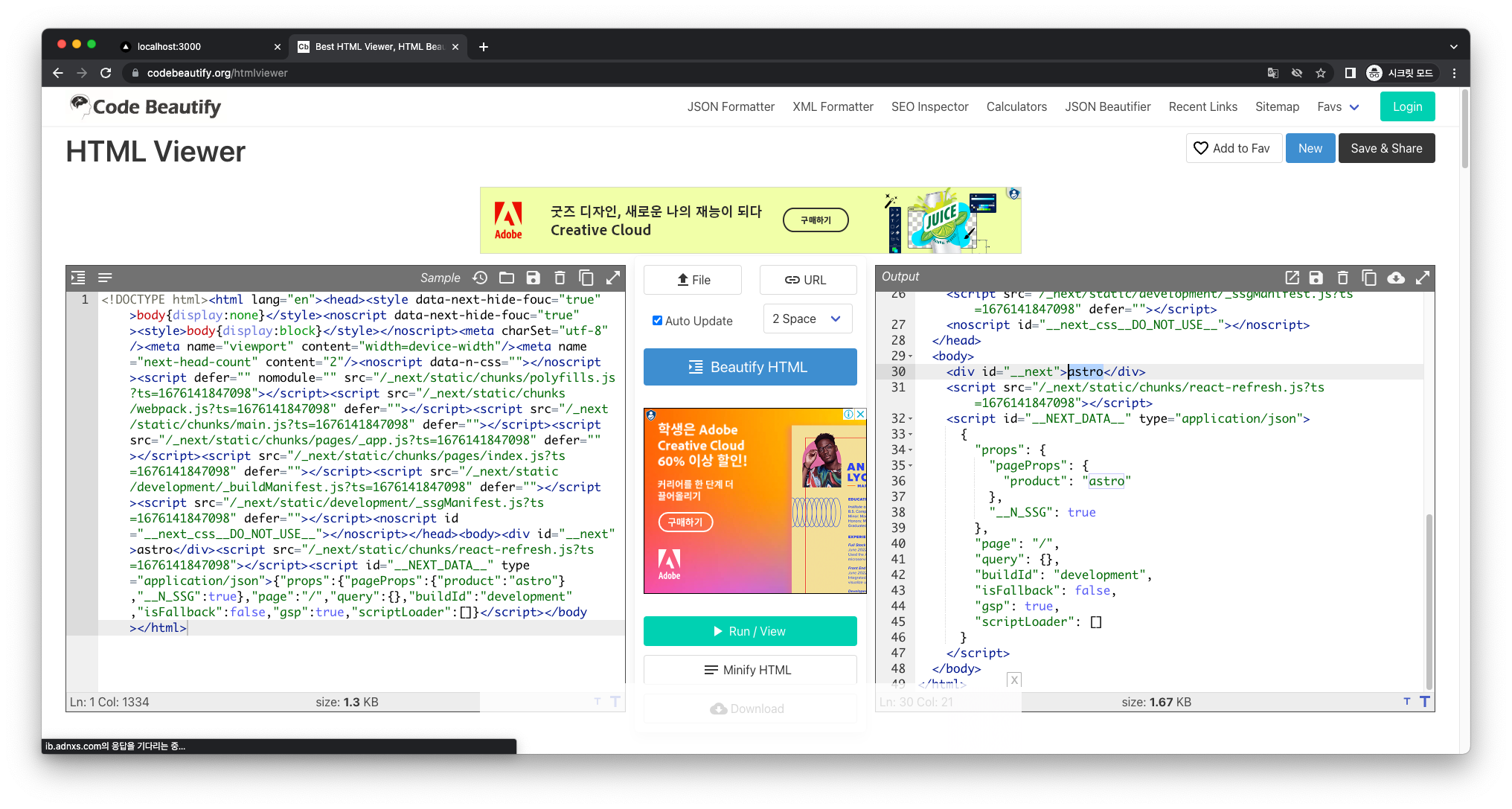
Task: Collapse the body tag fold at line 29
Action: coord(910,356)
